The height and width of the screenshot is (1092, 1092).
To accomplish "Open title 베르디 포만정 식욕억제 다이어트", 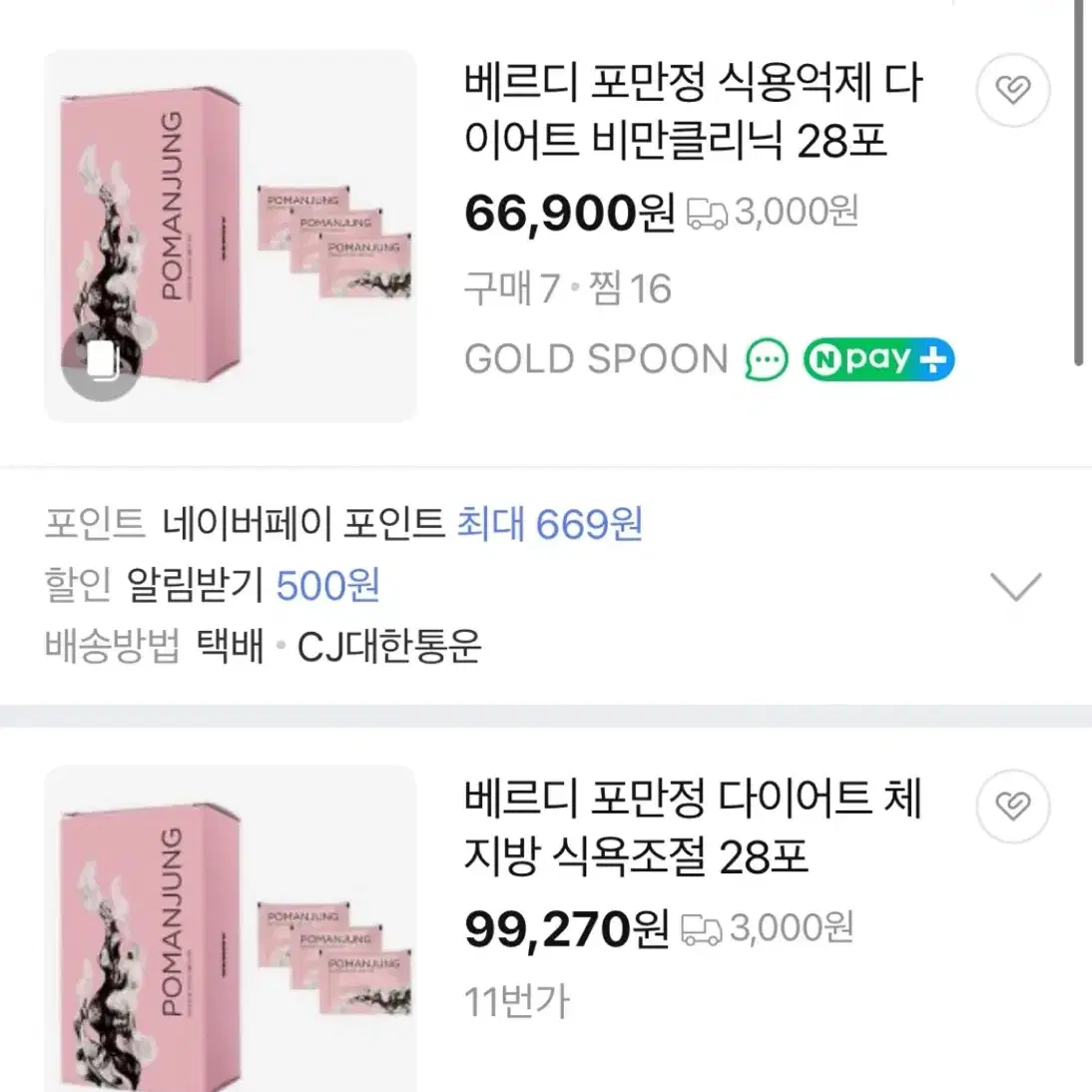I will (693, 112).
